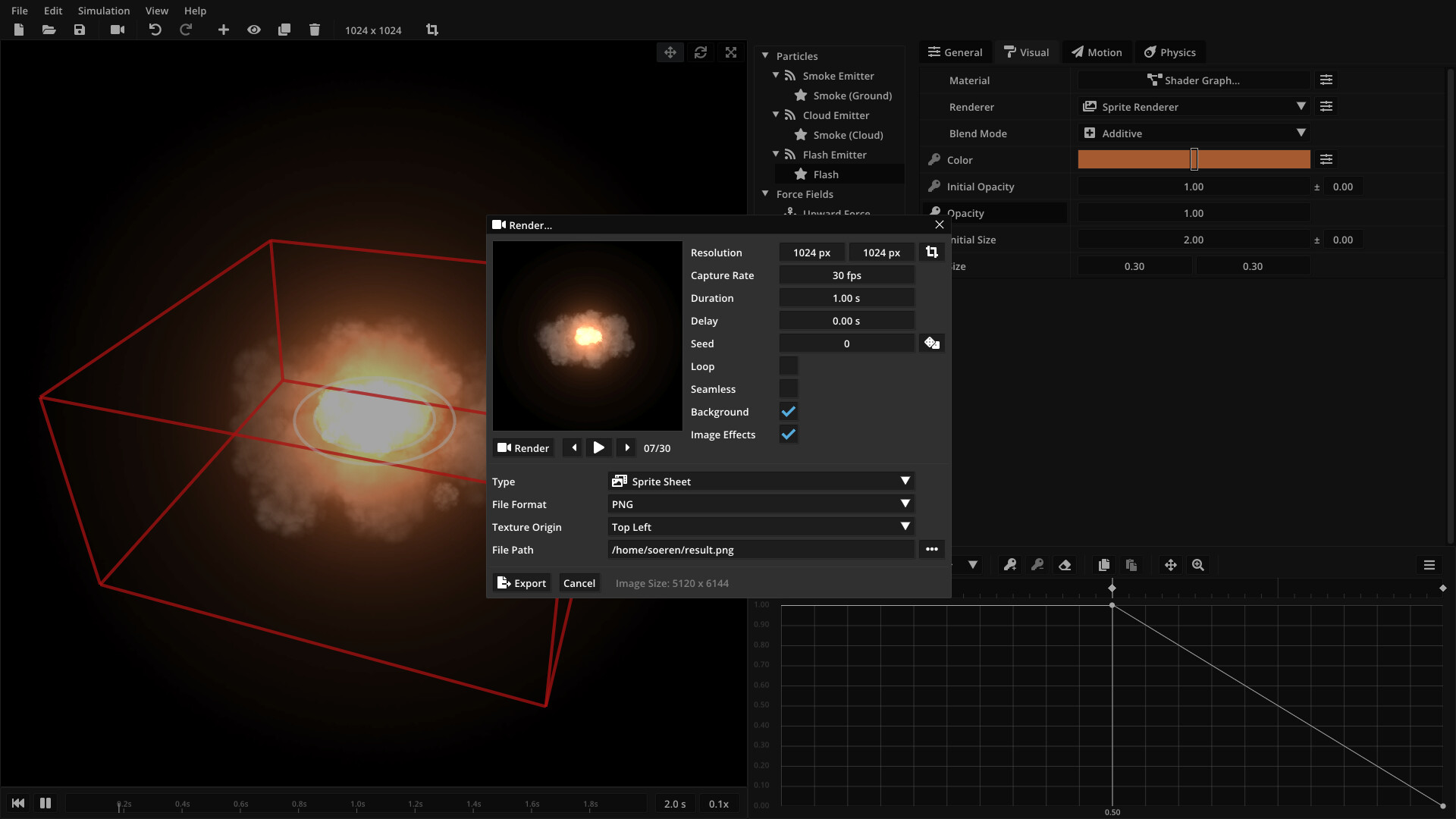
Task: Click the undo arrow icon
Action: 155,30
